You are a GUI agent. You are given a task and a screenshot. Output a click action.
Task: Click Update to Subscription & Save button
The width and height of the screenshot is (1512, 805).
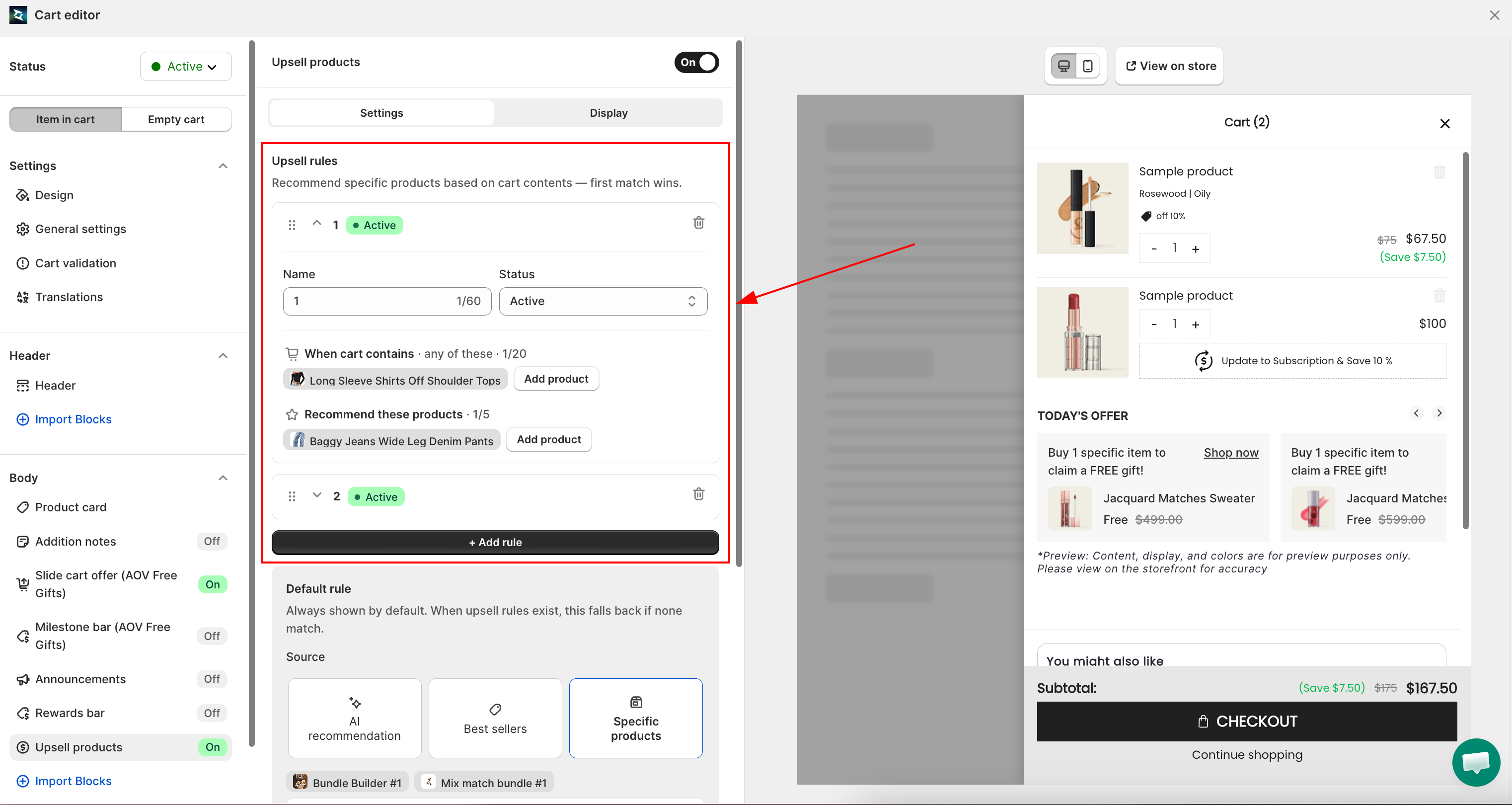tap(1292, 361)
